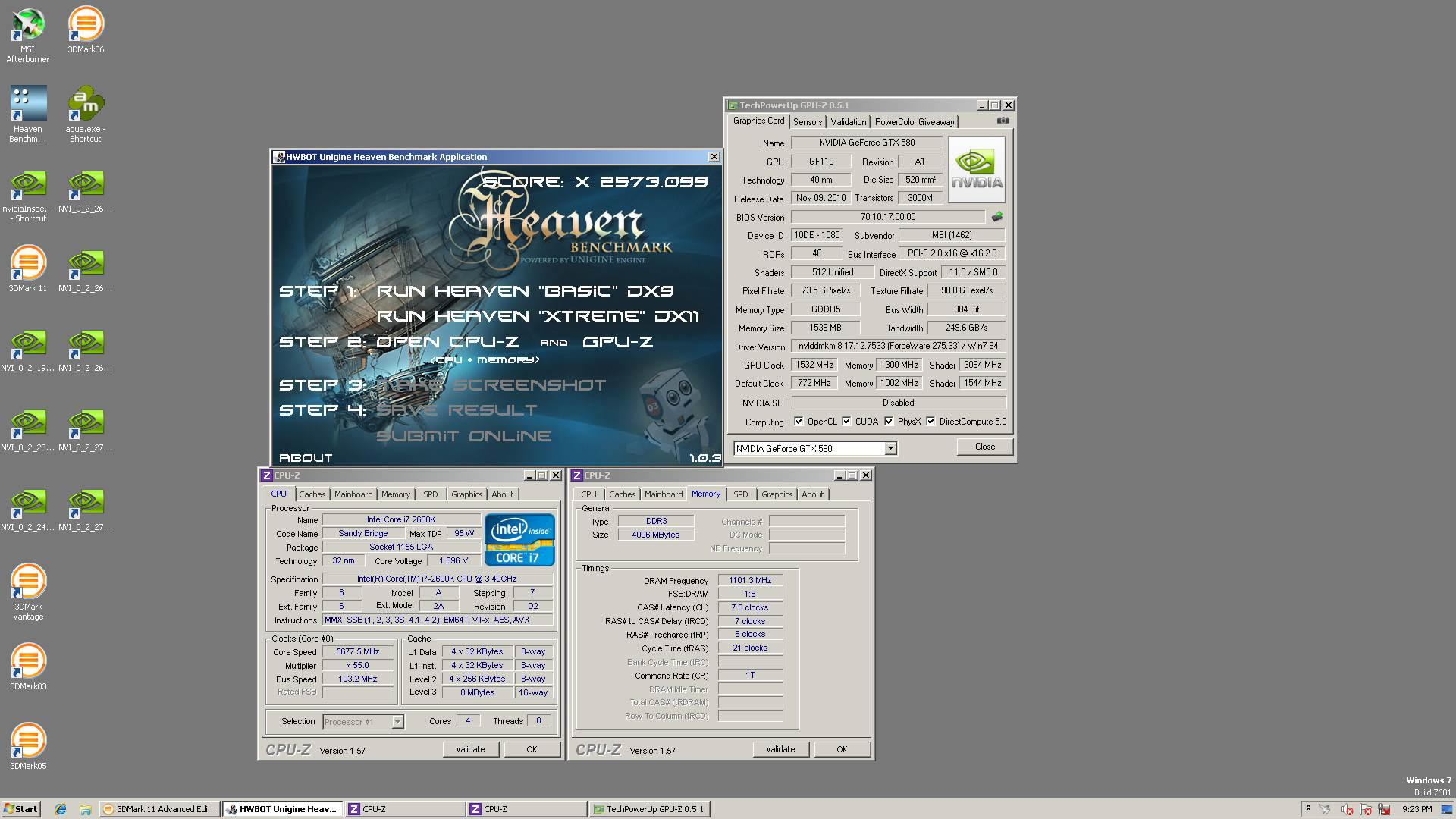Switch to TechPowerUp GPU-Z taskbar item

coord(649,809)
